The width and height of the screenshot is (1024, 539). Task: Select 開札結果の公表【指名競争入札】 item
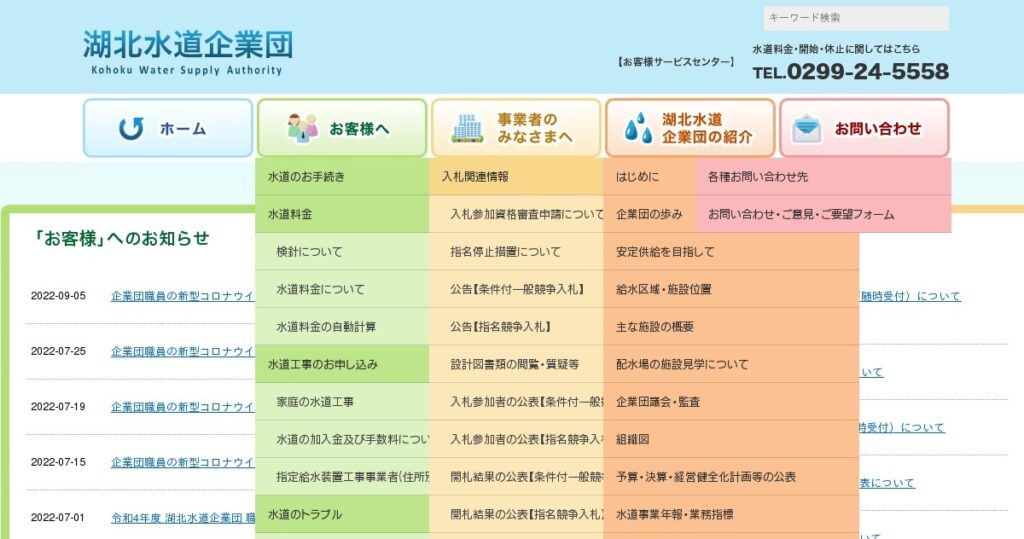(516, 515)
